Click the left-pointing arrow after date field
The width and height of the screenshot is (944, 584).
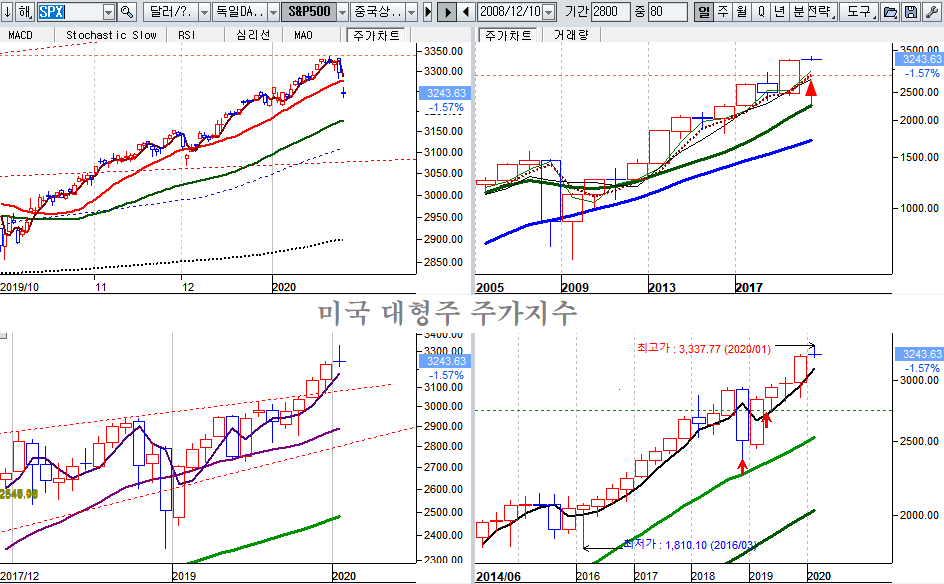pos(467,12)
